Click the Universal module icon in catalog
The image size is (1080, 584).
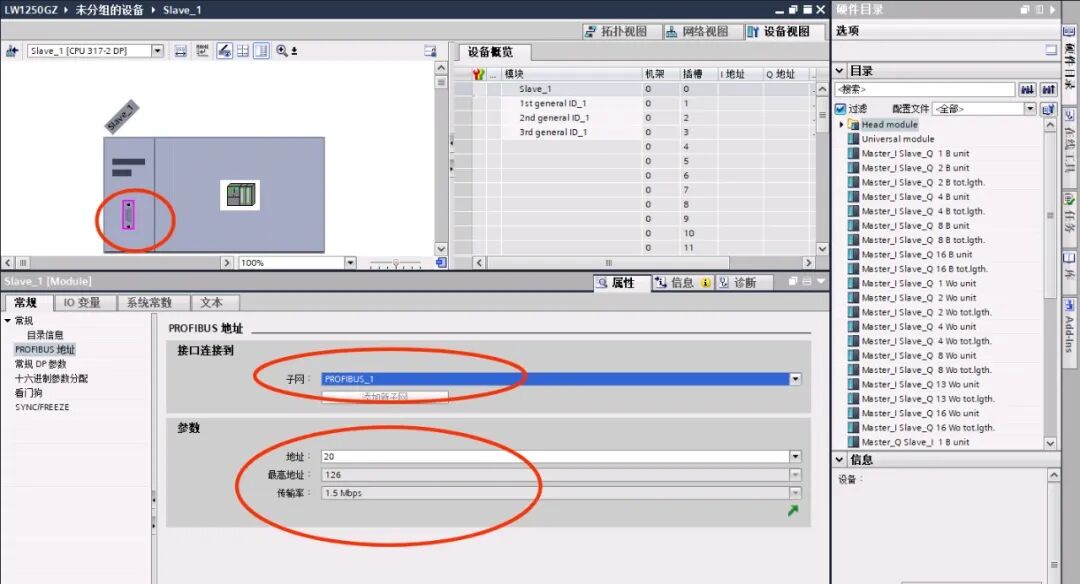coord(853,139)
